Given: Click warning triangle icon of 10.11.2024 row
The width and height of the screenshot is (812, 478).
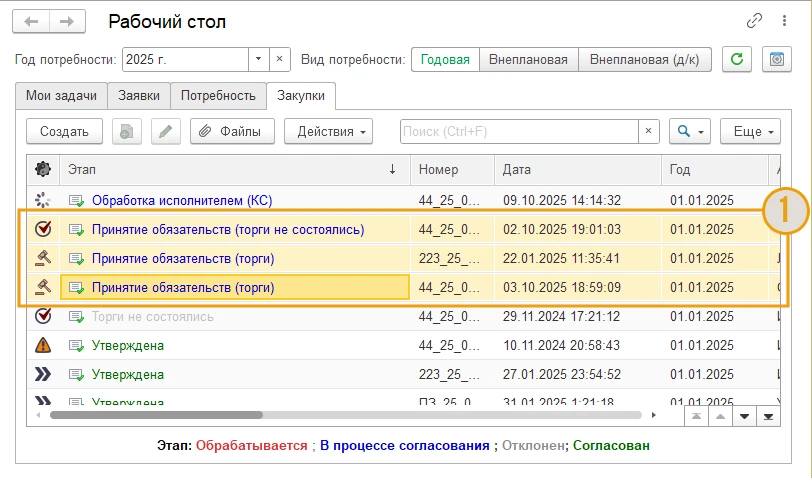Looking at the screenshot, I should pos(43,345).
